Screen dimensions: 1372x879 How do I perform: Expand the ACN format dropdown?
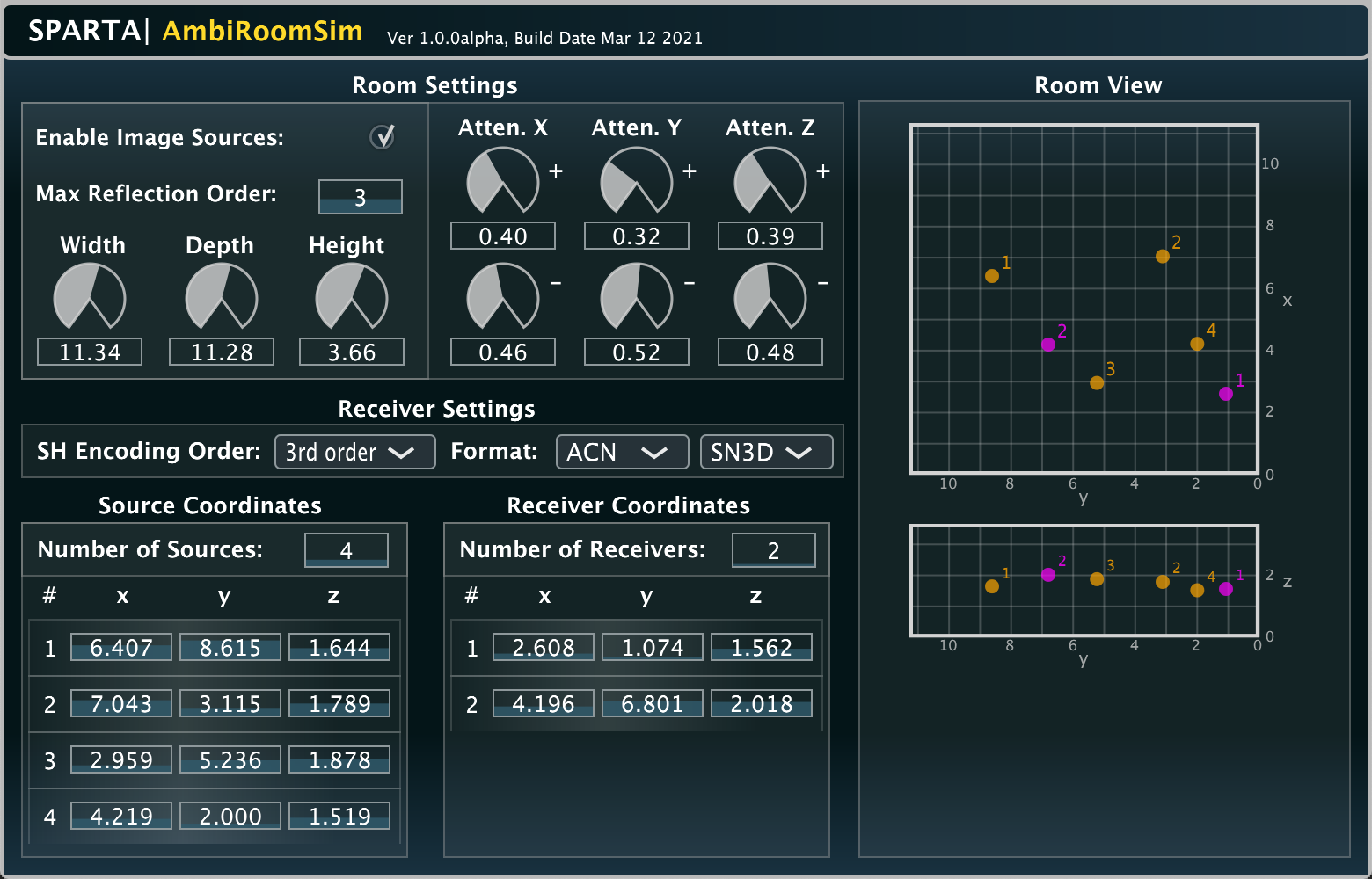622,452
